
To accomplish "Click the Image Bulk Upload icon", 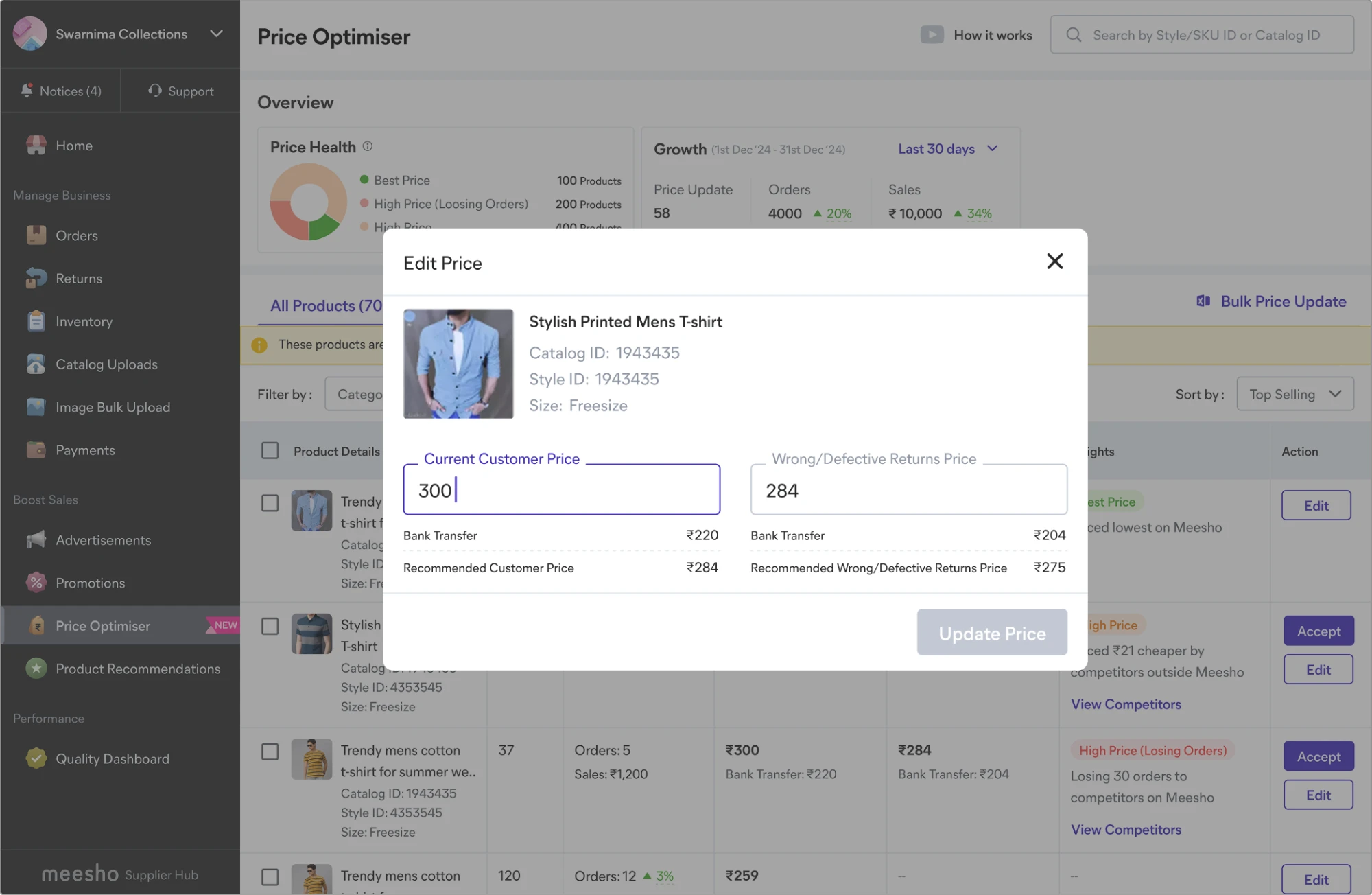I will tap(36, 407).
